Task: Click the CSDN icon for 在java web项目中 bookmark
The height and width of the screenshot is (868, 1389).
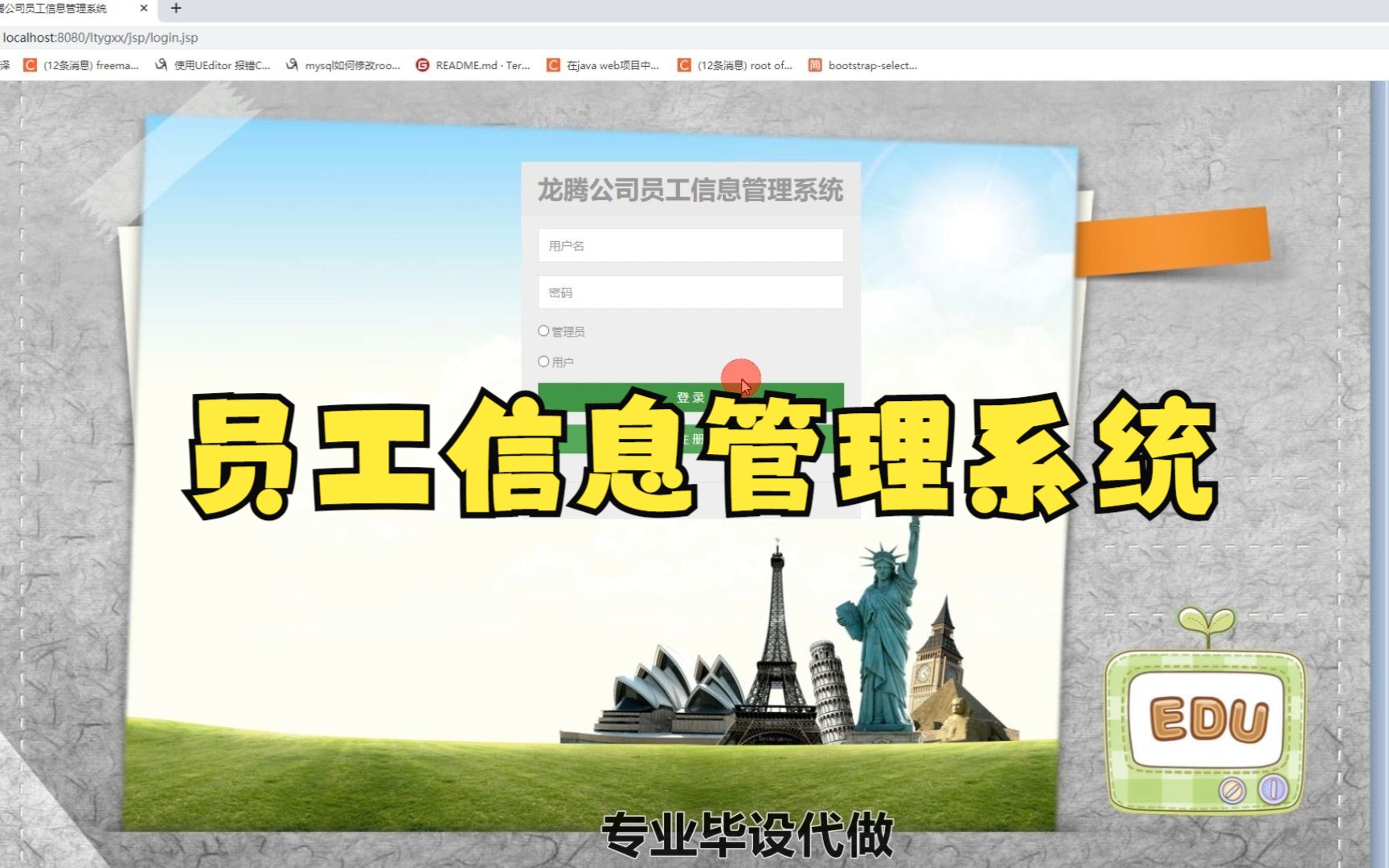Action: tap(553, 65)
